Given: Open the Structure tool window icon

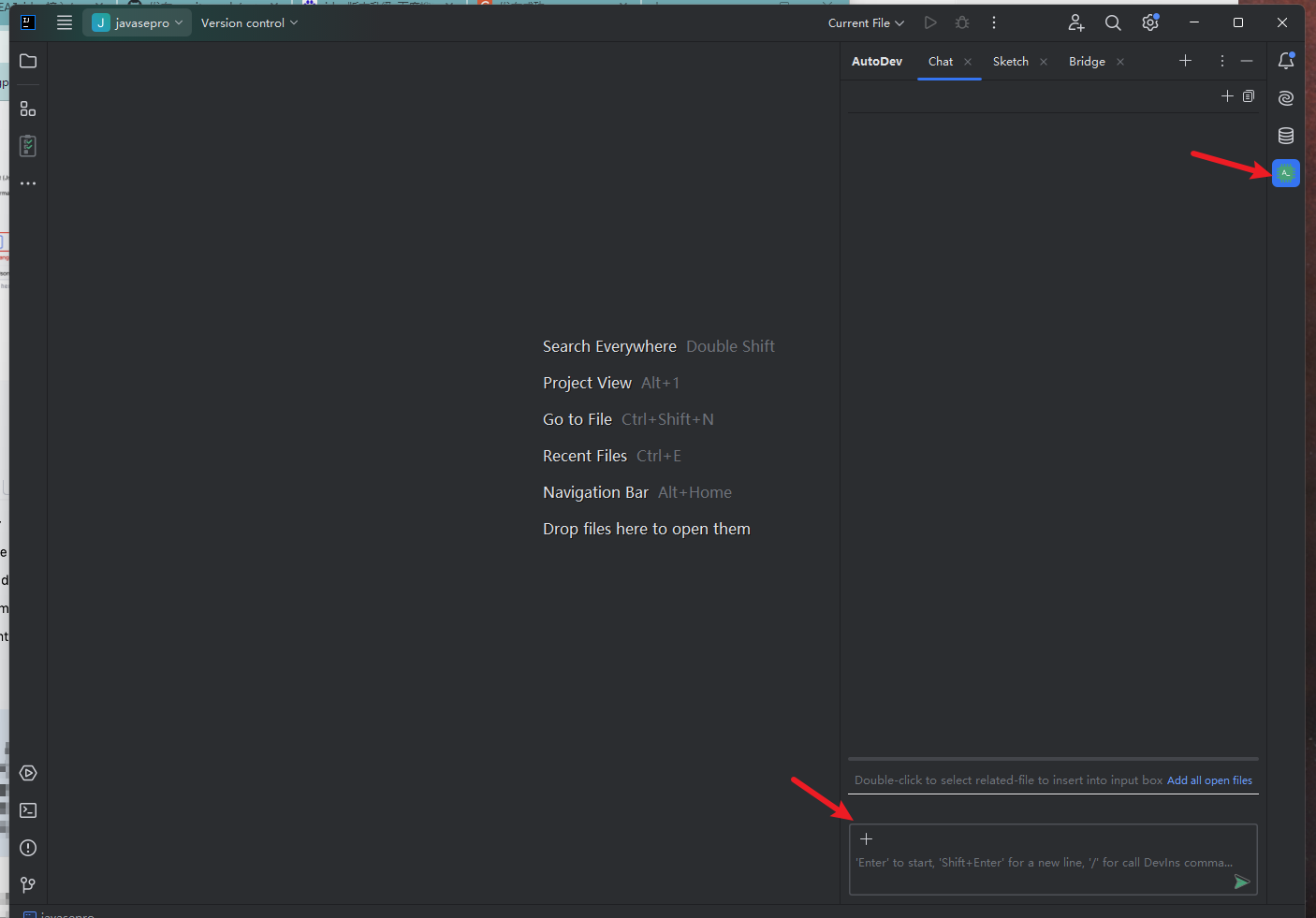Looking at the screenshot, I should (27, 108).
